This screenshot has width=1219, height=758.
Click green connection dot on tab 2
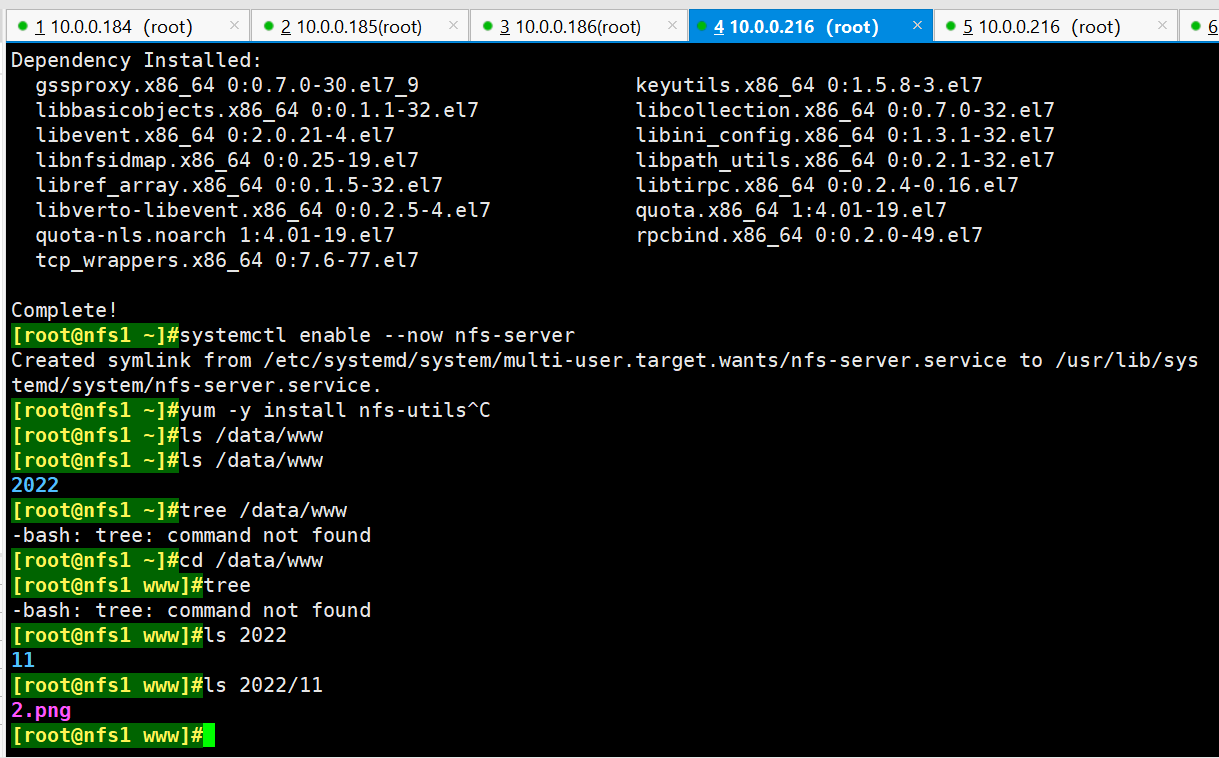[x=269, y=26]
